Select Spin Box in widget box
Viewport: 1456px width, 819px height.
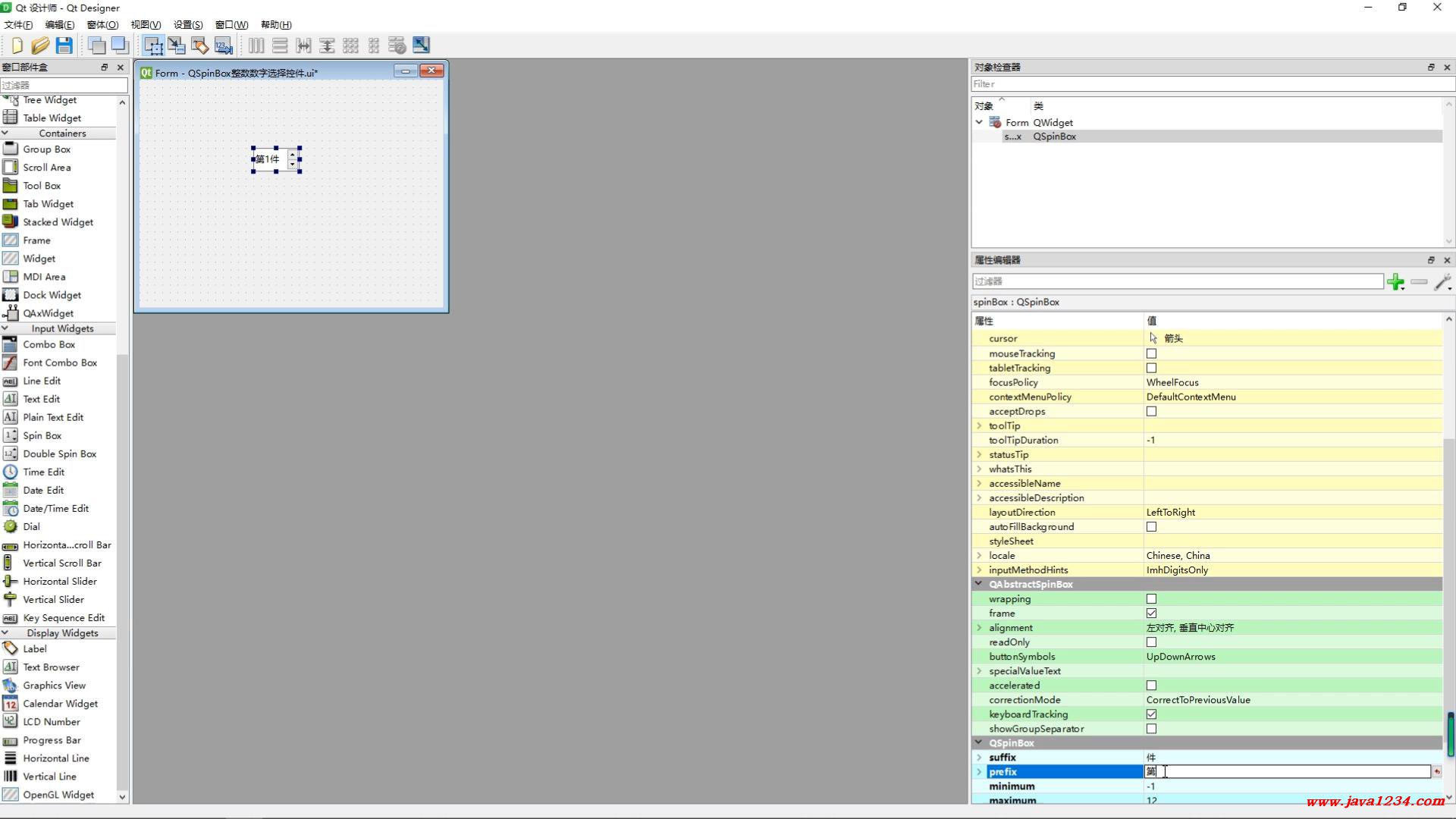[x=42, y=436]
